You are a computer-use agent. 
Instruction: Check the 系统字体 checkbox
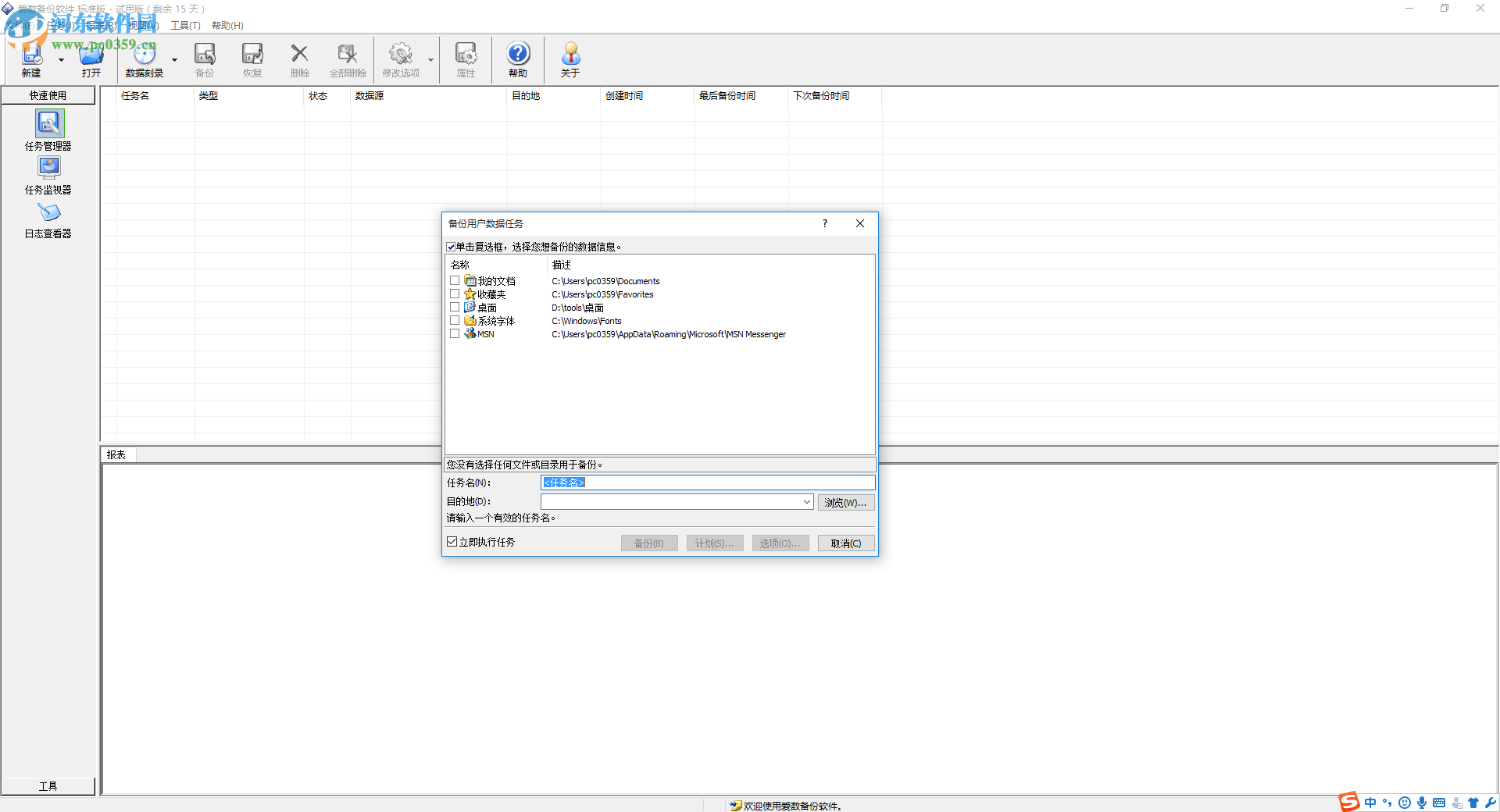click(455, 320)
